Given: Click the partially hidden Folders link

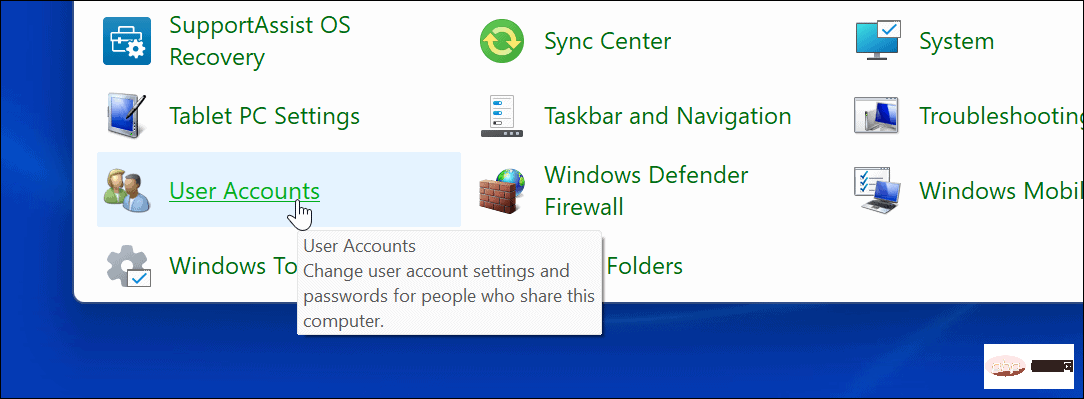Looking at the screenshot, I should coord(644,266).
